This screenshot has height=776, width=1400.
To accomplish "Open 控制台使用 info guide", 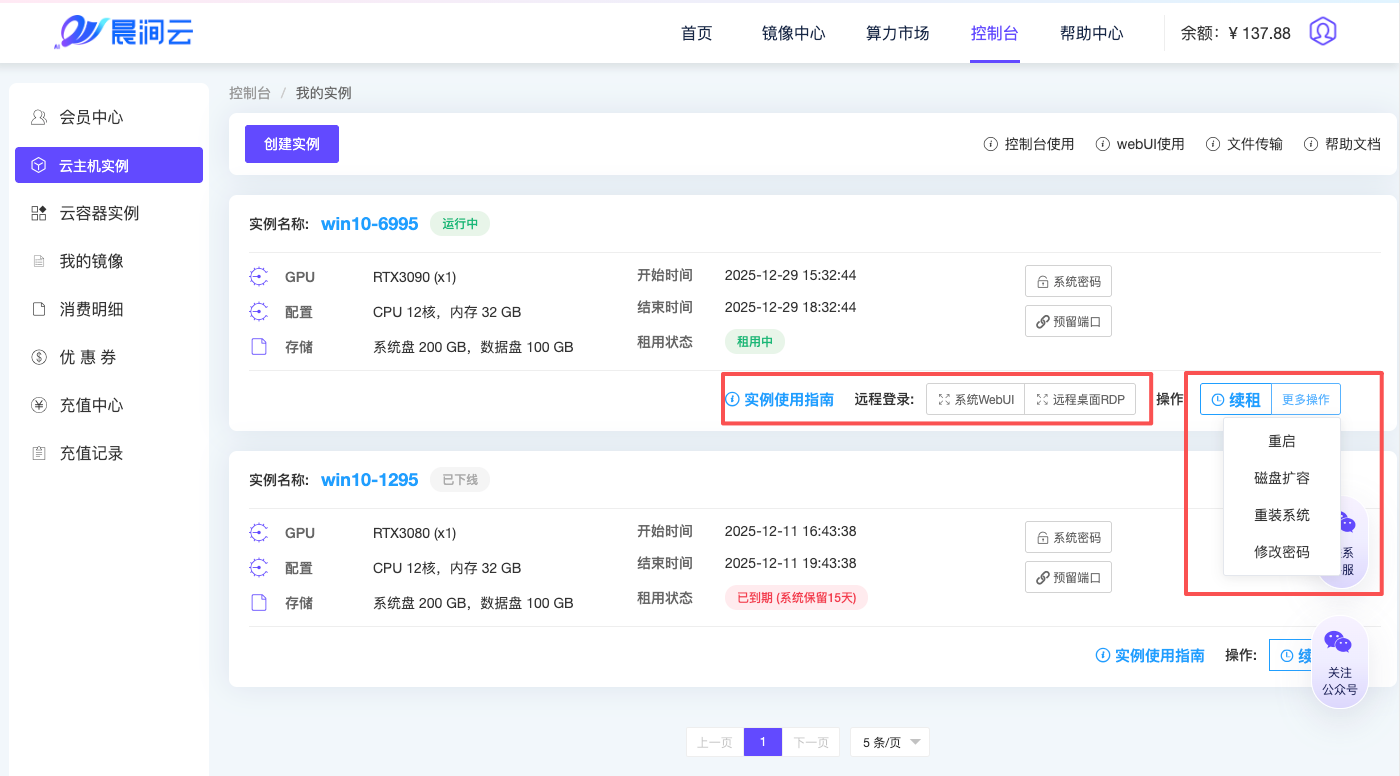I will pos(1029,144).
